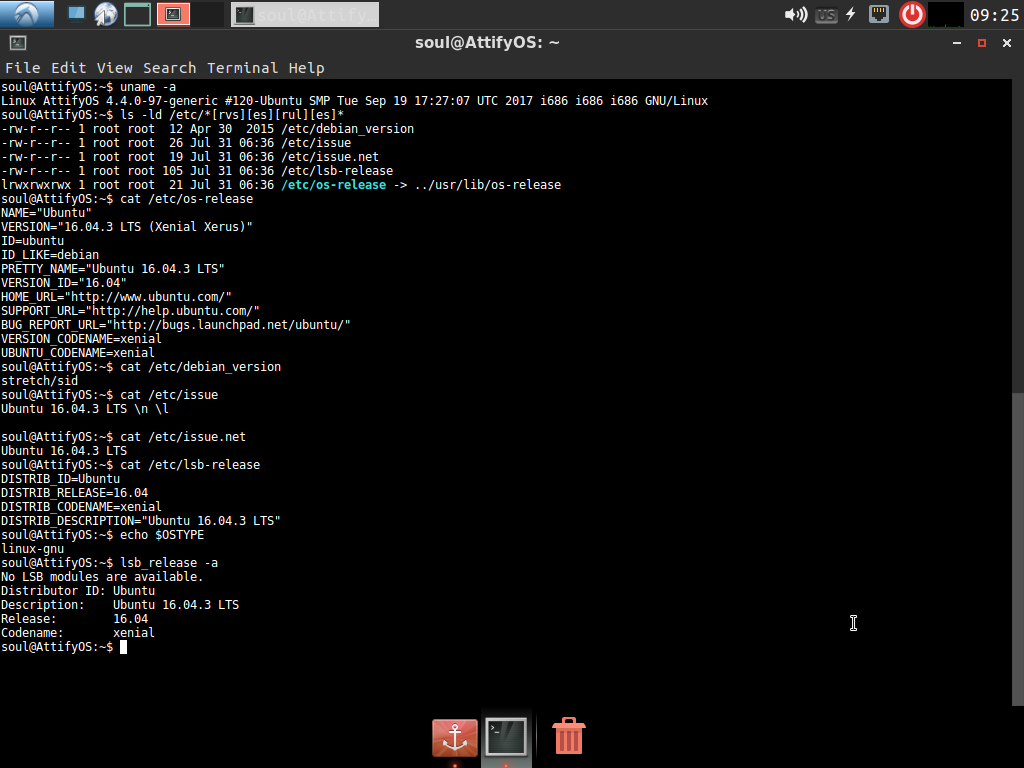1024x768 pixels.
Task: Open the volume speaker control
Action: pyautogui.click(x=795, y=14)
